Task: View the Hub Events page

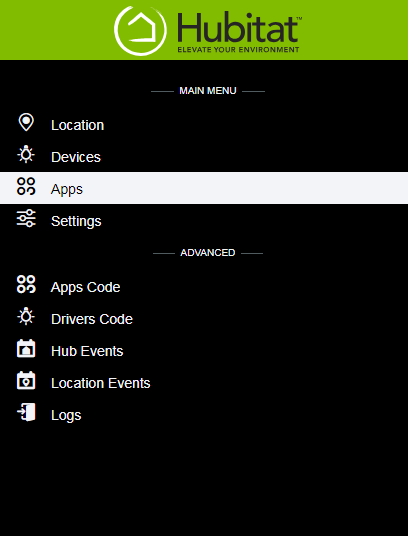Action: pos(204,351)
